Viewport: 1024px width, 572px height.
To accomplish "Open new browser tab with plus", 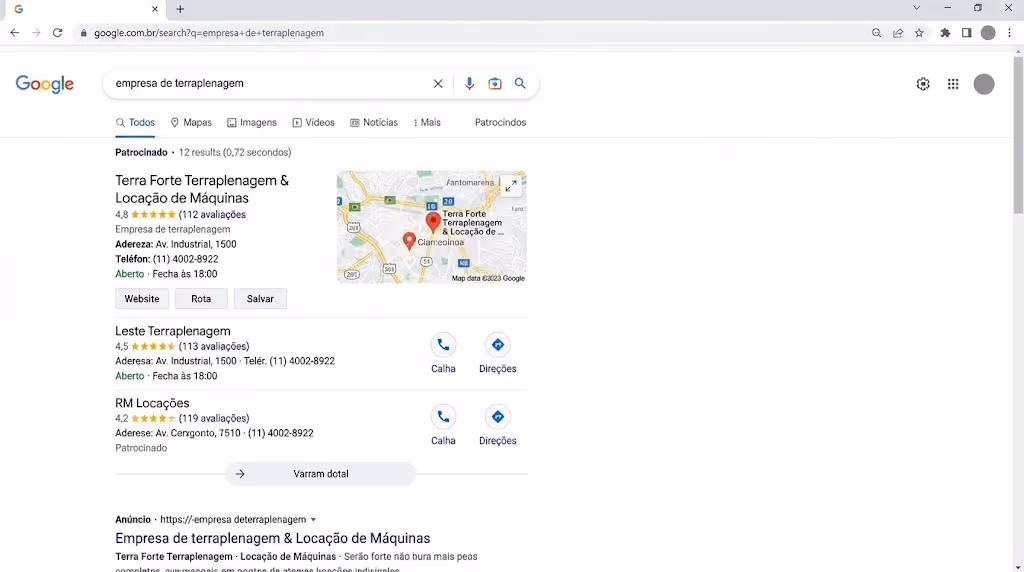I will point(180,9).
